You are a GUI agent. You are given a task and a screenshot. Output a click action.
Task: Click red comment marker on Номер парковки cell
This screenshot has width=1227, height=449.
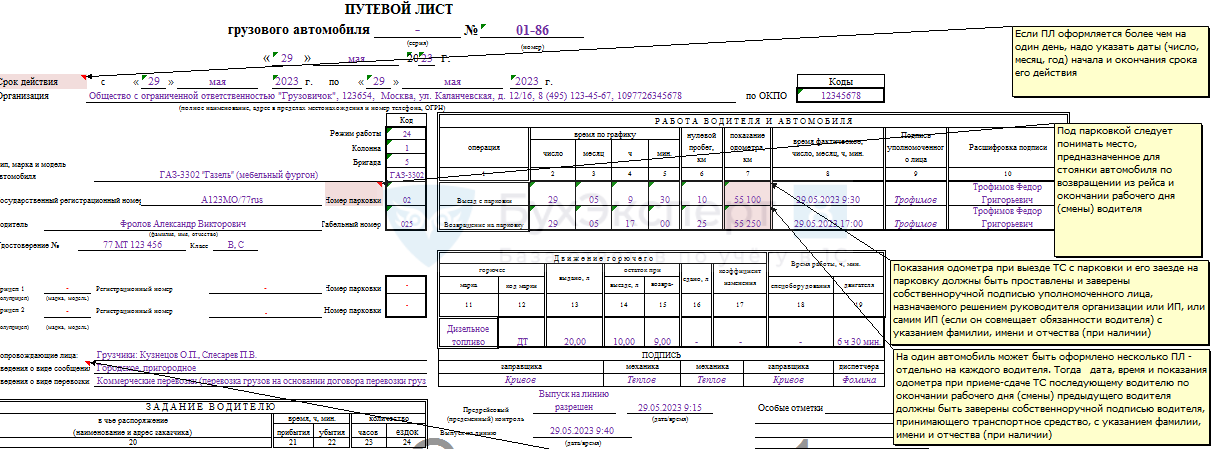[x=381, y=184]
